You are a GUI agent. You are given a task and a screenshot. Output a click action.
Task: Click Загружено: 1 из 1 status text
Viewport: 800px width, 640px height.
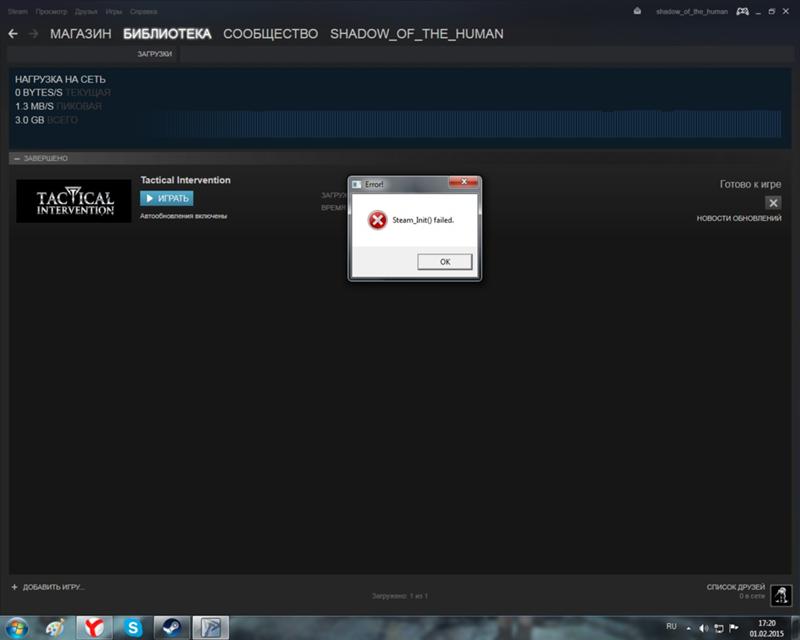click(400, 596)
